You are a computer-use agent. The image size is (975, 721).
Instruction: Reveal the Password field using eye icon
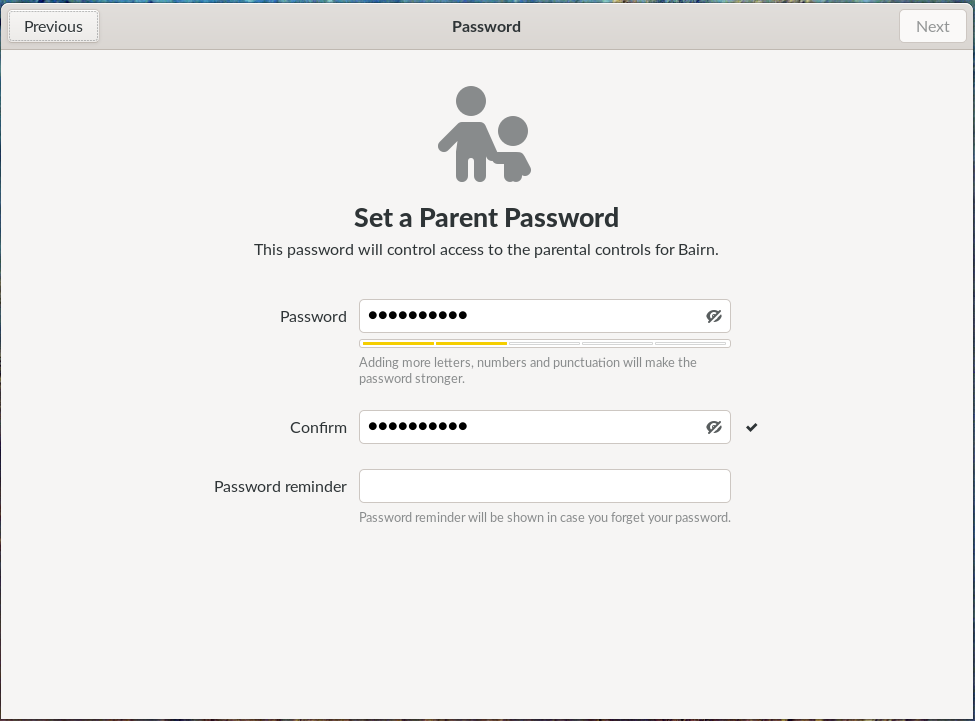point(714,316)
